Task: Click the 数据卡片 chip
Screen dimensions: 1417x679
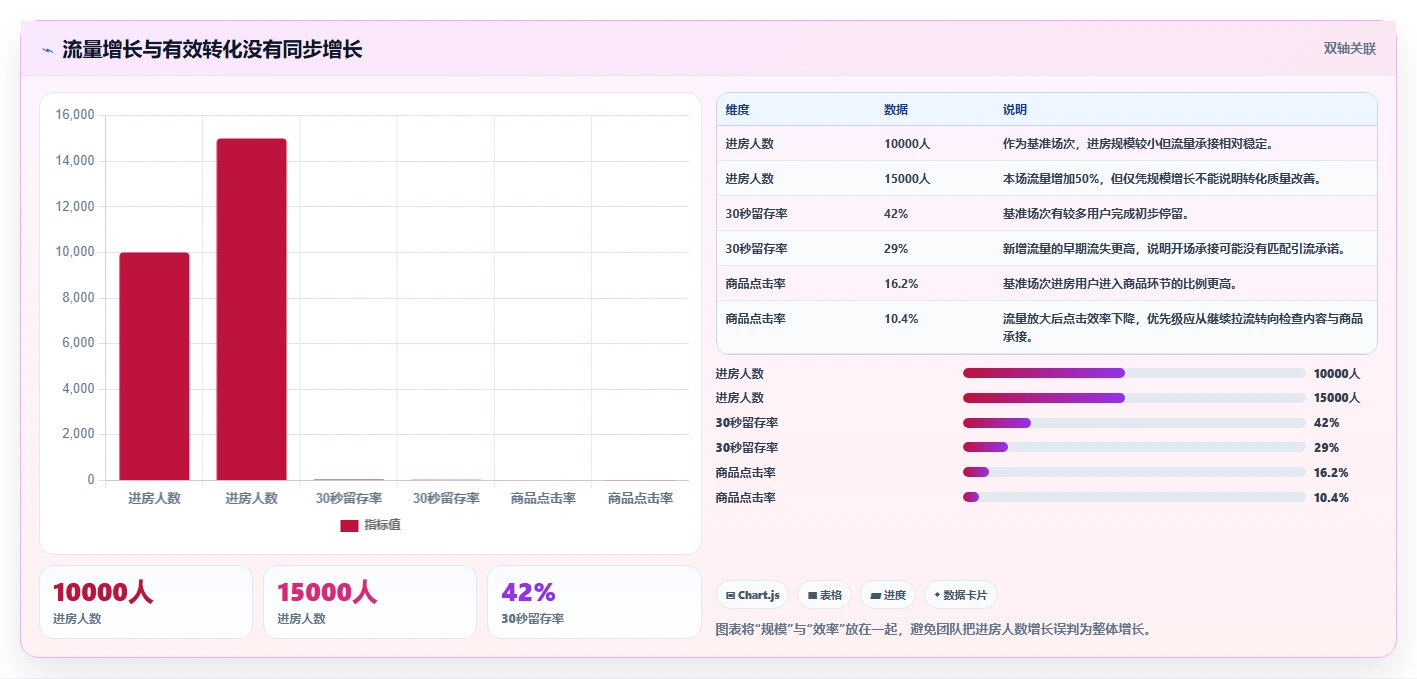Action: point(960,595)
